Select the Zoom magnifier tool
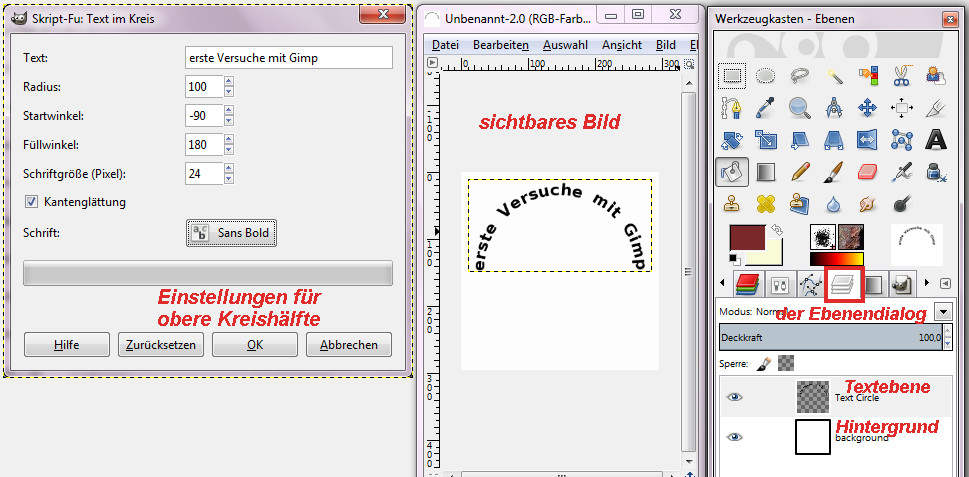969x477 pixels. [x=800, y=108]
